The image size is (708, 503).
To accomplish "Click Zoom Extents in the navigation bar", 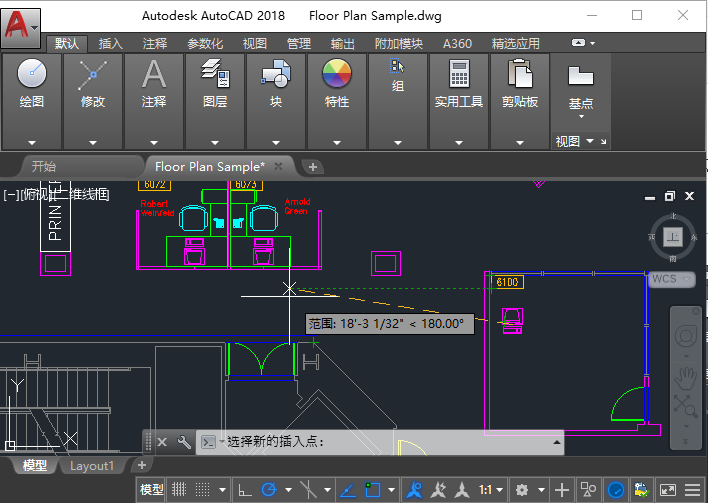I will [x=685, y=405].
